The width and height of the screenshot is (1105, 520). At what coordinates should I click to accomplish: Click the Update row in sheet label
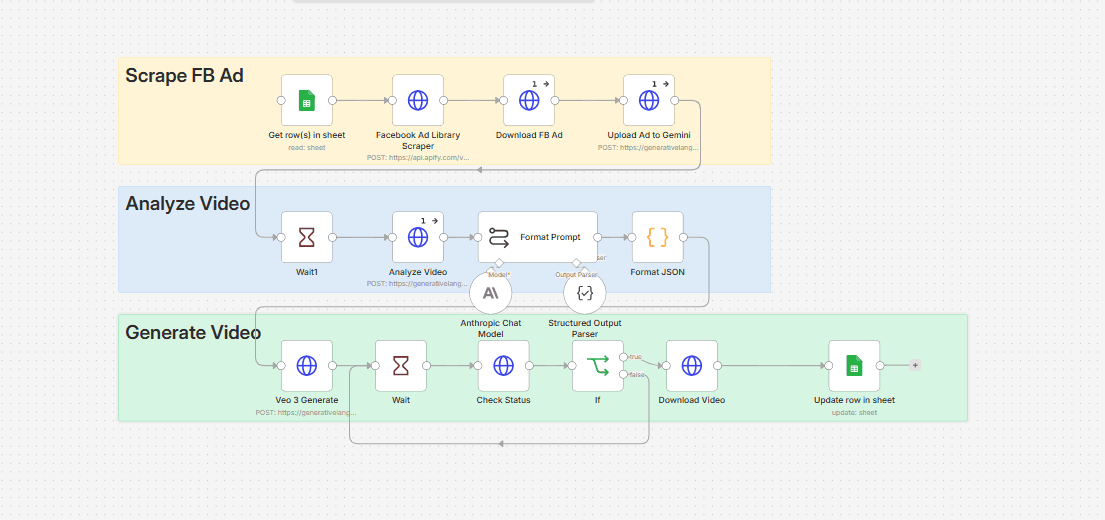[x=854, y=400]
